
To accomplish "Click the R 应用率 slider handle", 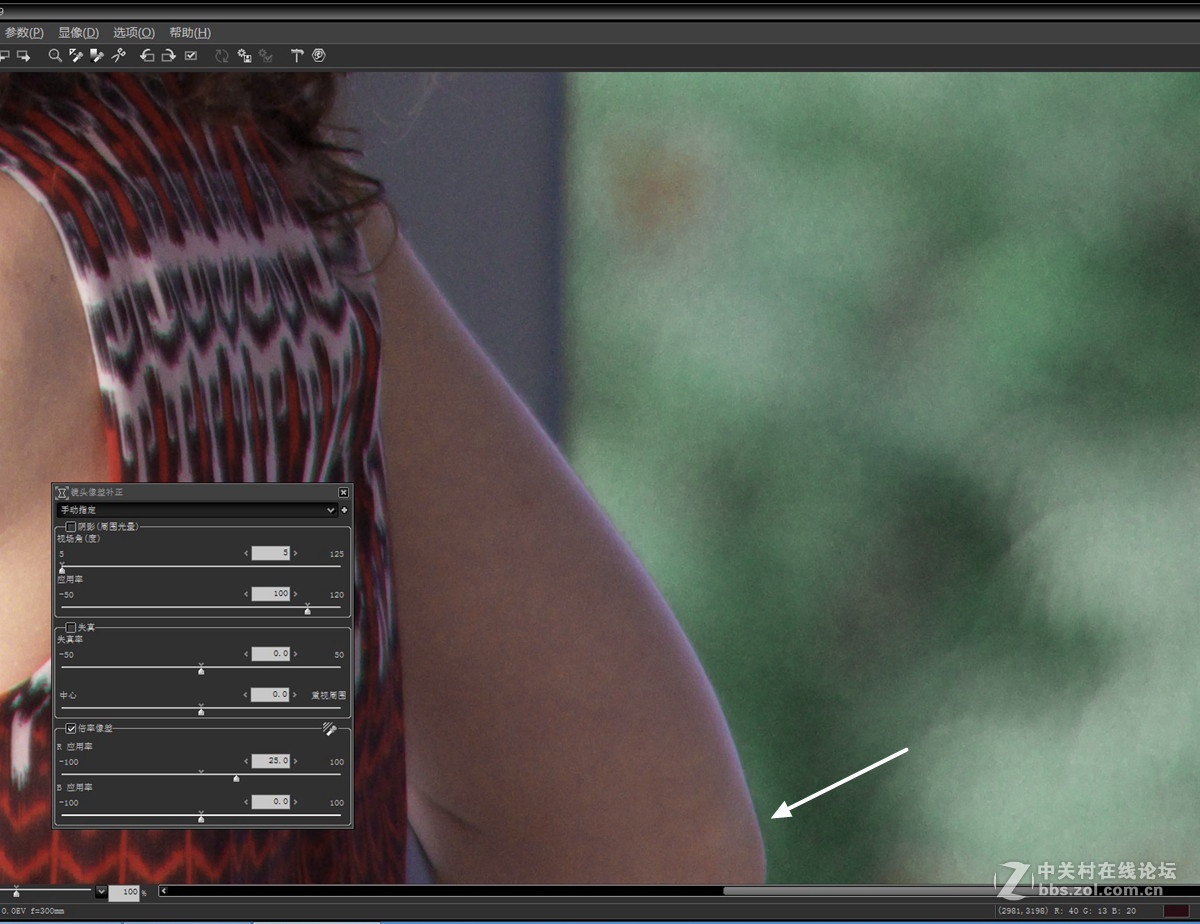I will coord(236,777).
